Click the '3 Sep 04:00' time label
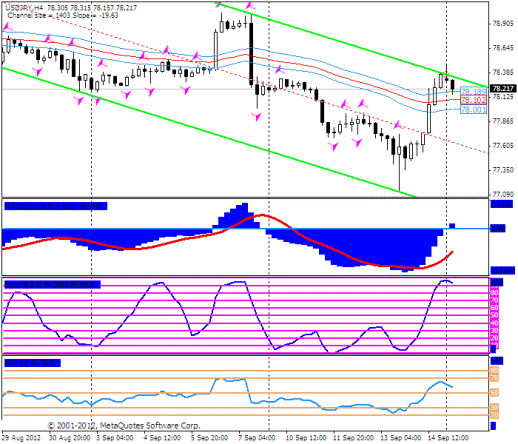Viewport: 518px width, 444px height. coord(115,438)
